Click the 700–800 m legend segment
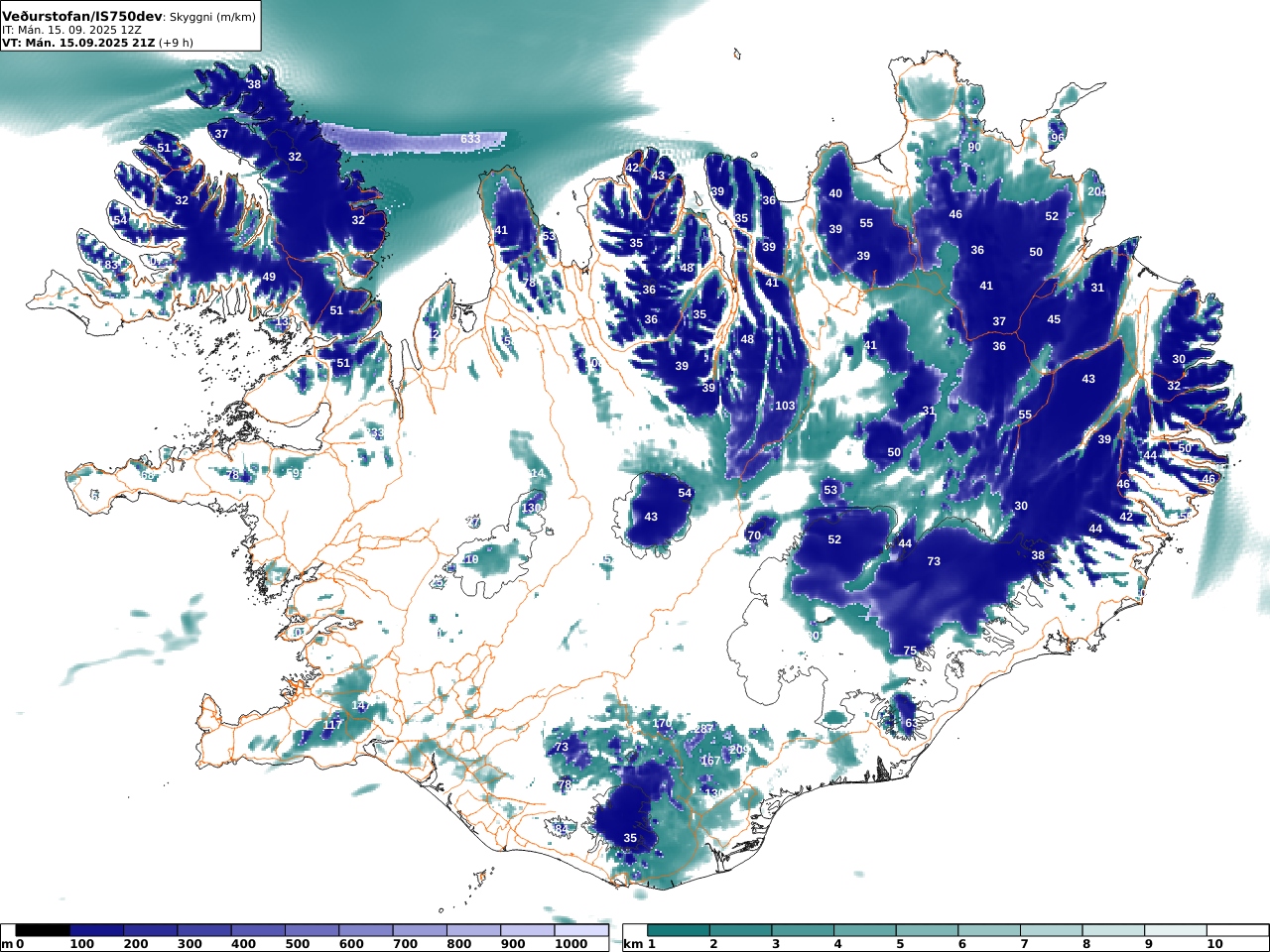 point(419,930)
